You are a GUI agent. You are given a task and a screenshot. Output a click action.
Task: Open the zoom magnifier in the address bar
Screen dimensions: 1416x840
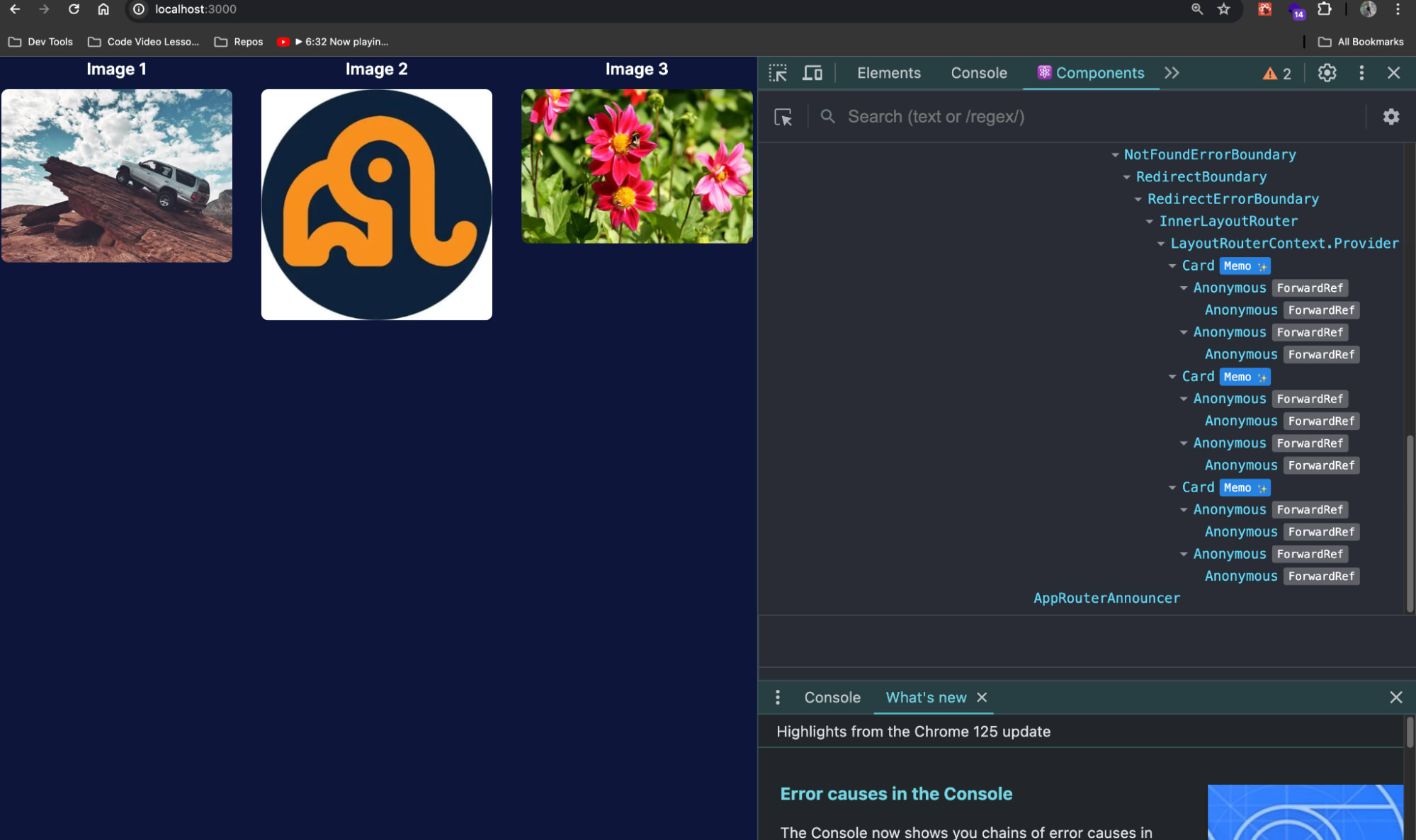click(x=1196, y=9)
